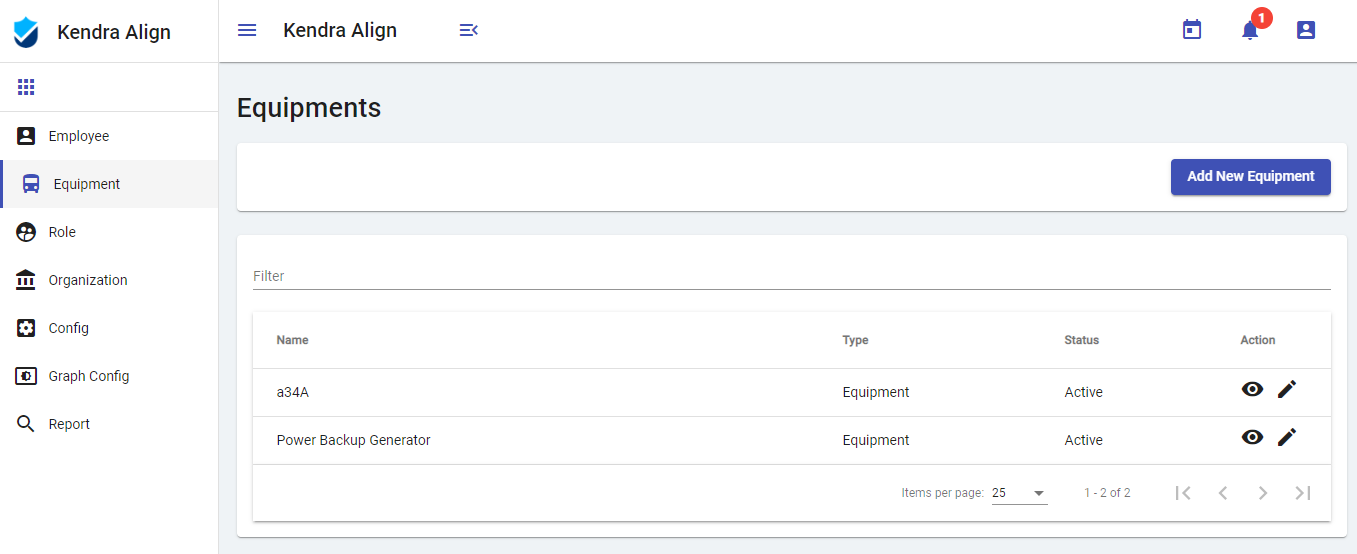The width and height of the screenshot is (1357, 554).
Task: Click the Action column header
Action: (1258, 340)
